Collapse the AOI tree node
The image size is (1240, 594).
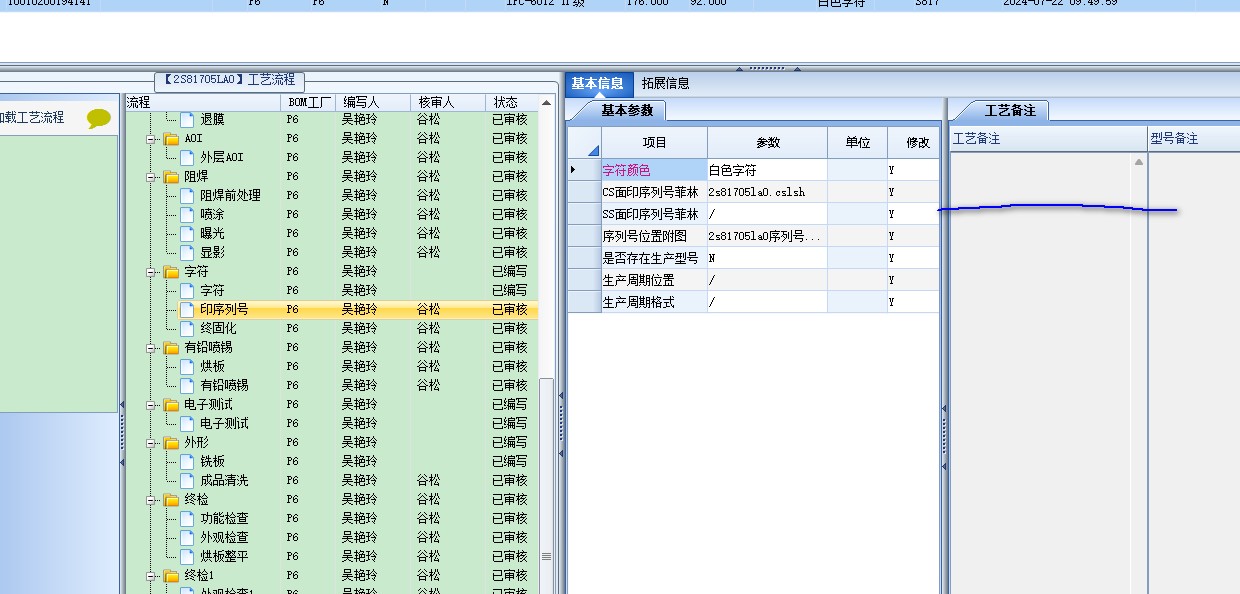pyautogui.click(x=152, y=139)
